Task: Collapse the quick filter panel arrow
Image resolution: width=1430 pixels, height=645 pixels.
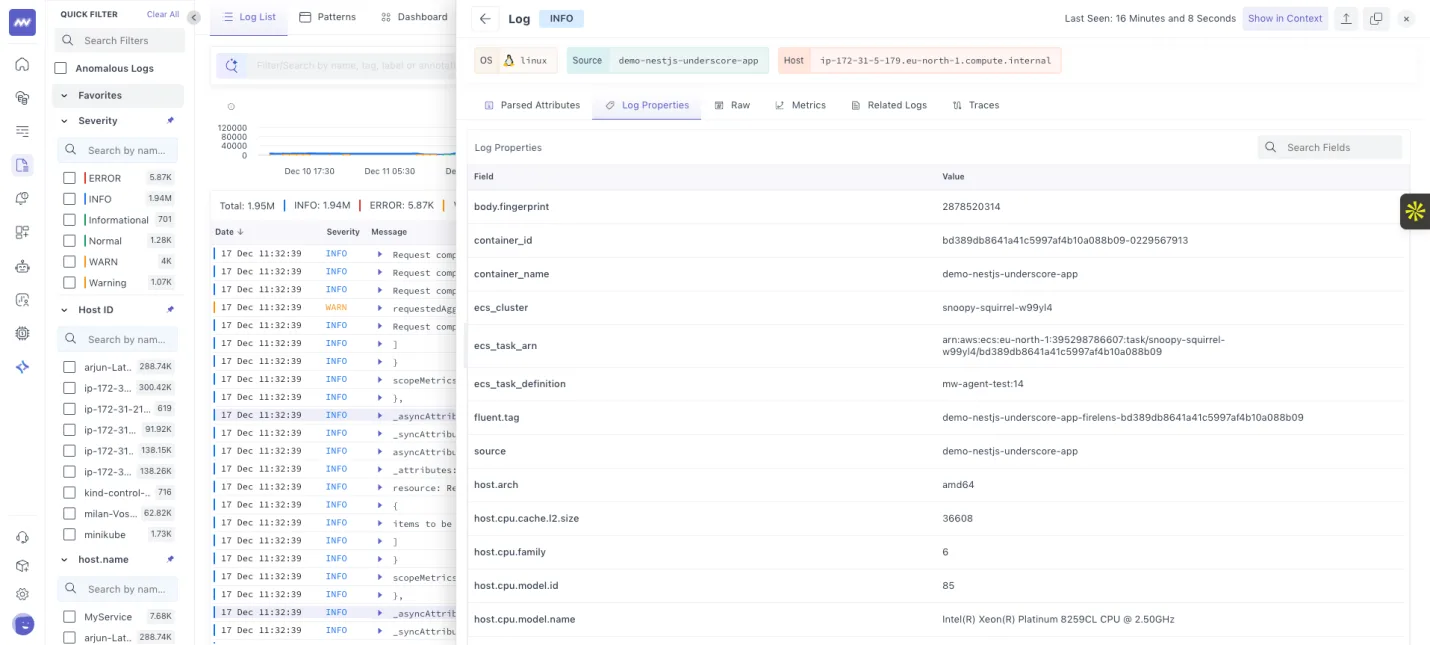Action: pyautogui.click(x=194, y=17)
